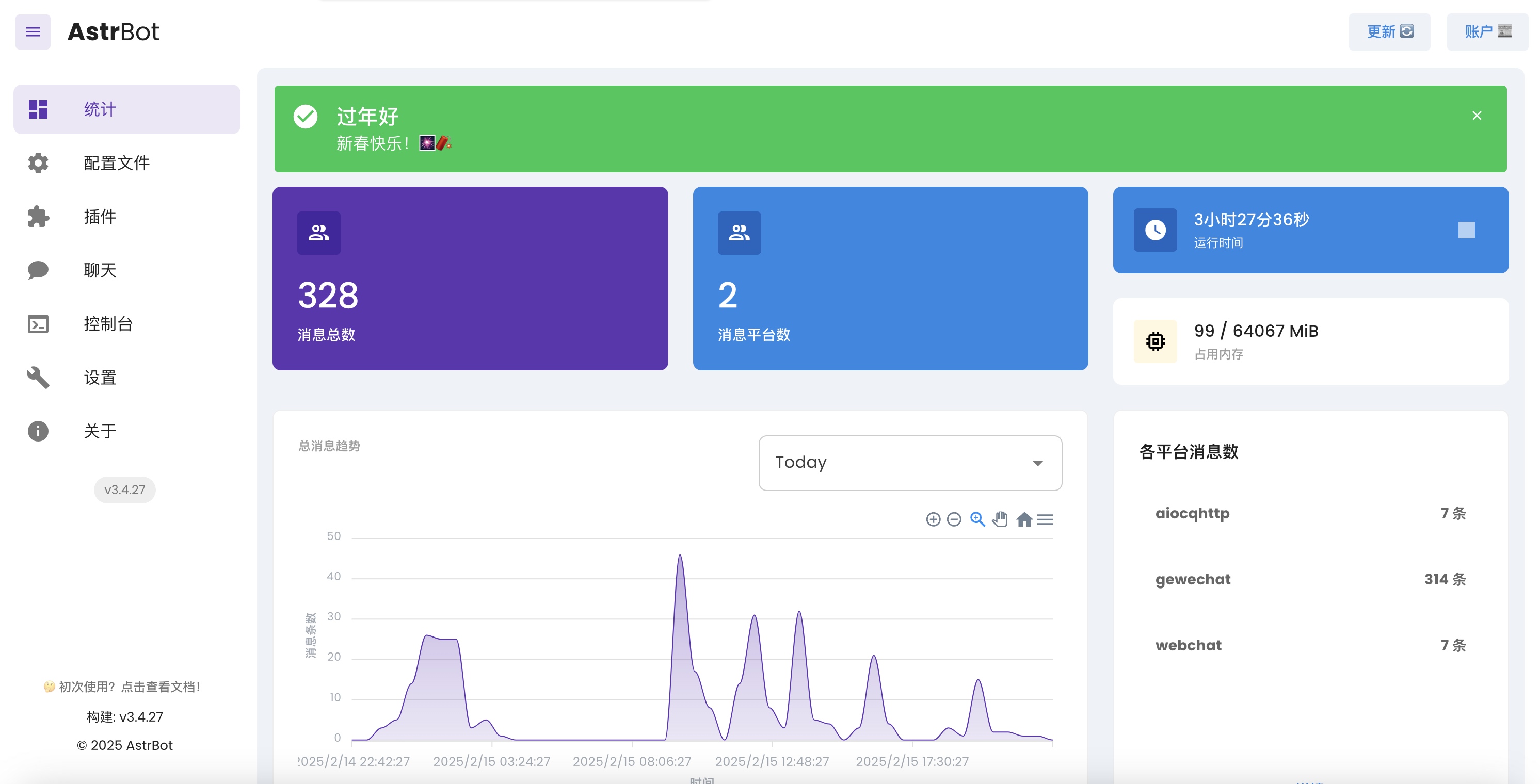Click the speech bubble icon beside 聊天
1540x784 pixels.
click(x=38, y=270)
